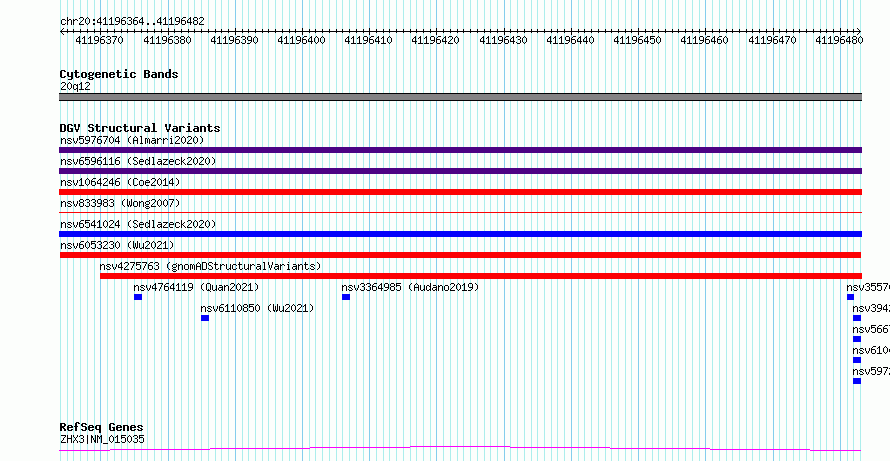Select the blue square below the nsv394 label

pyautogui.click(x=857, y=318)
